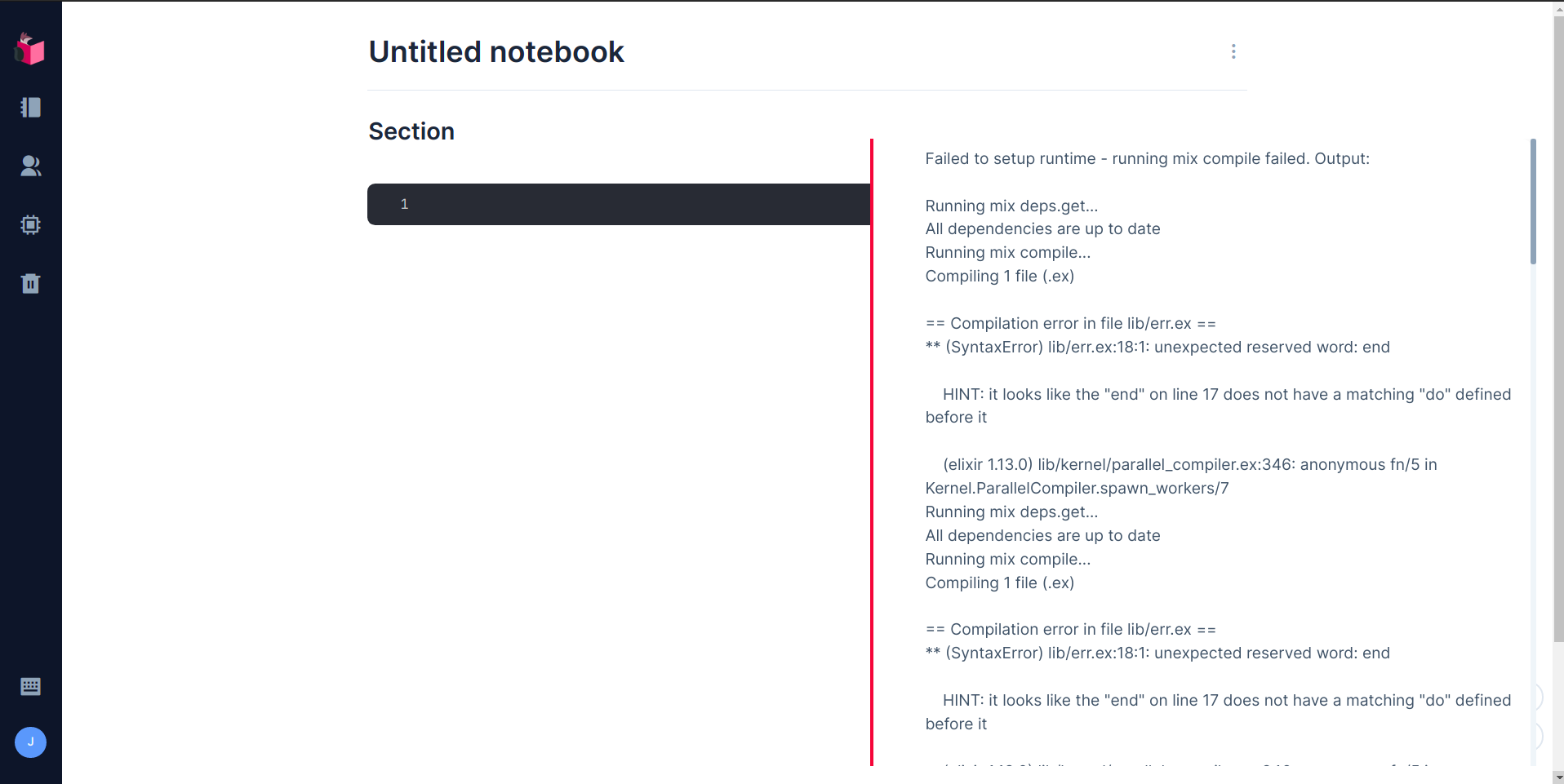1564x784 pixels.
Task: Click the scroll-down arrow at bottom right
Action: click(x=1557, y=777)
